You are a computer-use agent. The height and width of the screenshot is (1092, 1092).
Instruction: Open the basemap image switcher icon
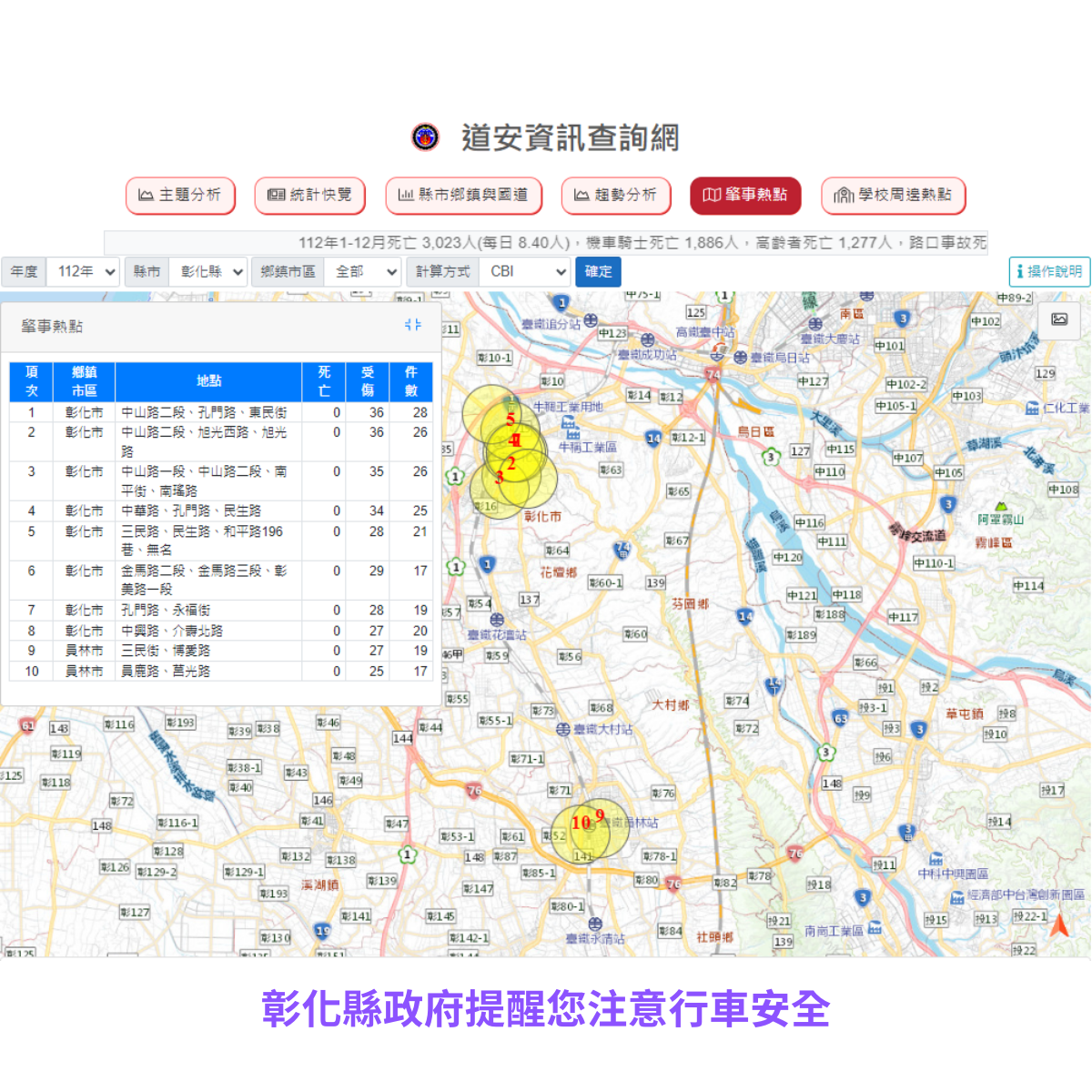(1059, 319)
